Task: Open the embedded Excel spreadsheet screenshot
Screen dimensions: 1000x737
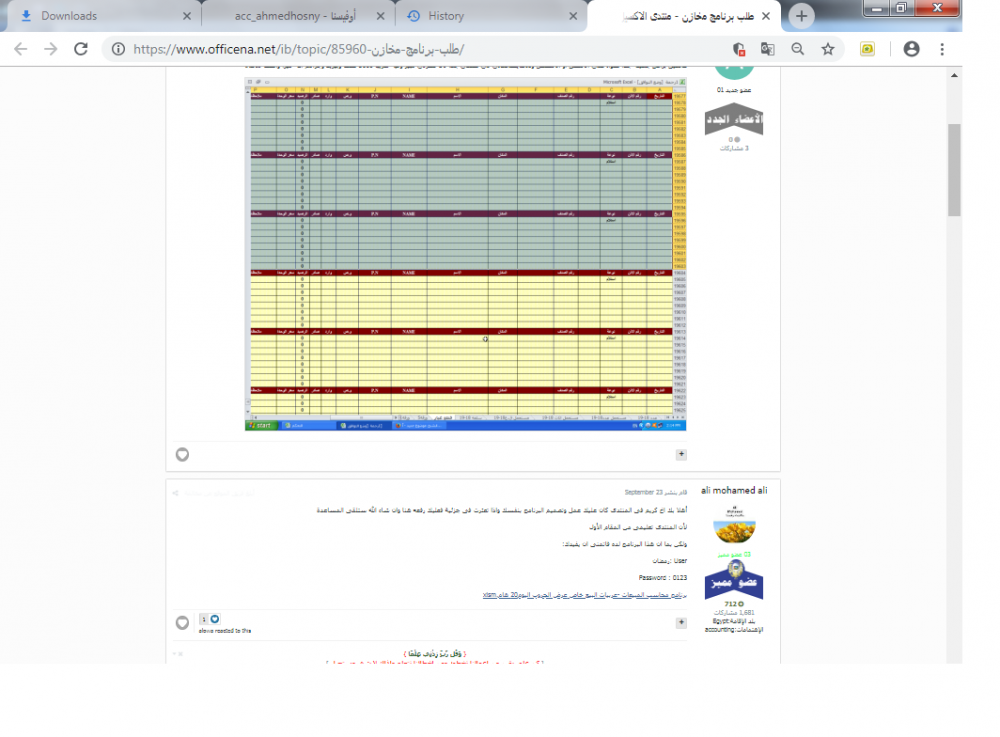Action: (x=466, y=254)
